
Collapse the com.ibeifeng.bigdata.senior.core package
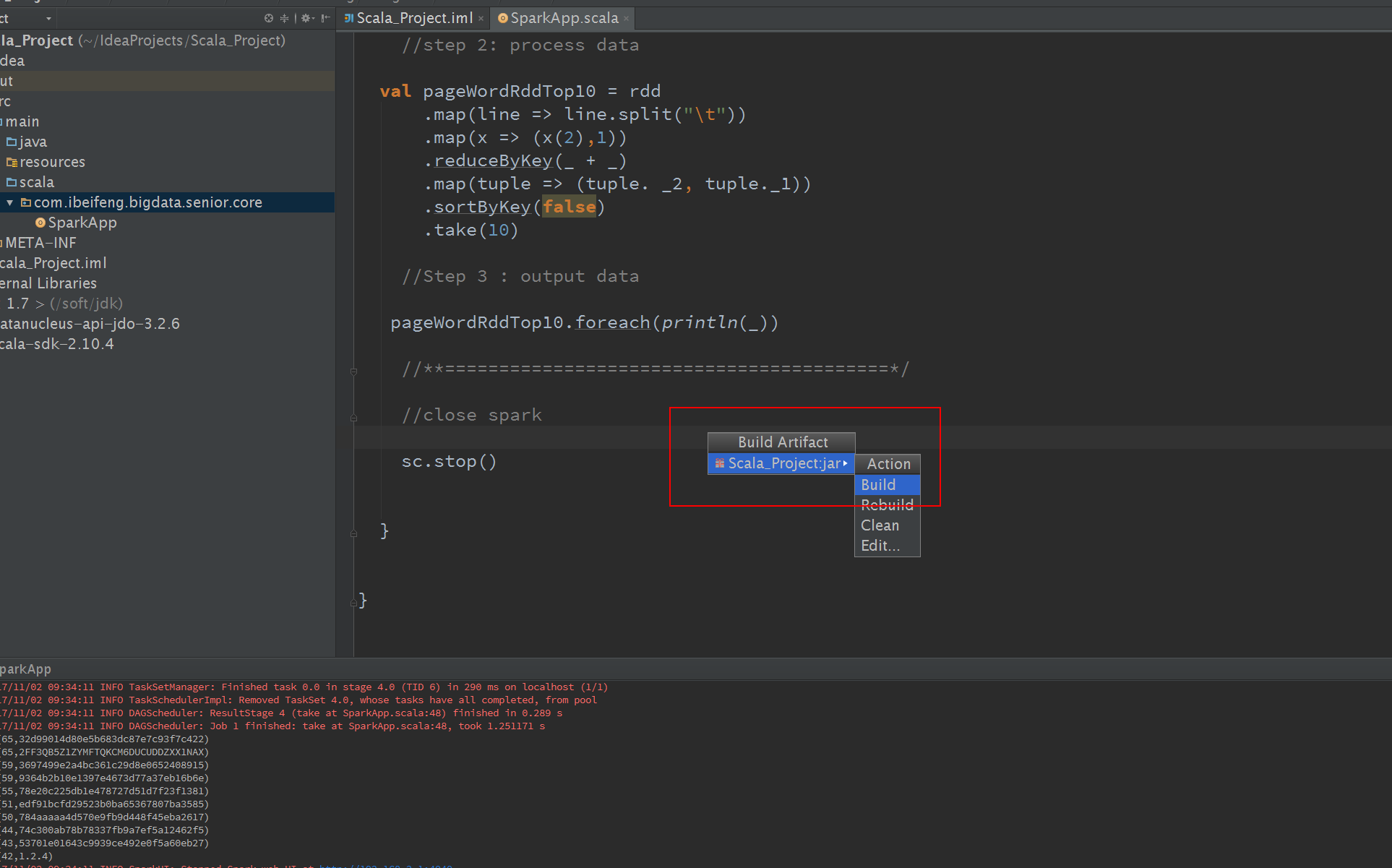[10, 203]
